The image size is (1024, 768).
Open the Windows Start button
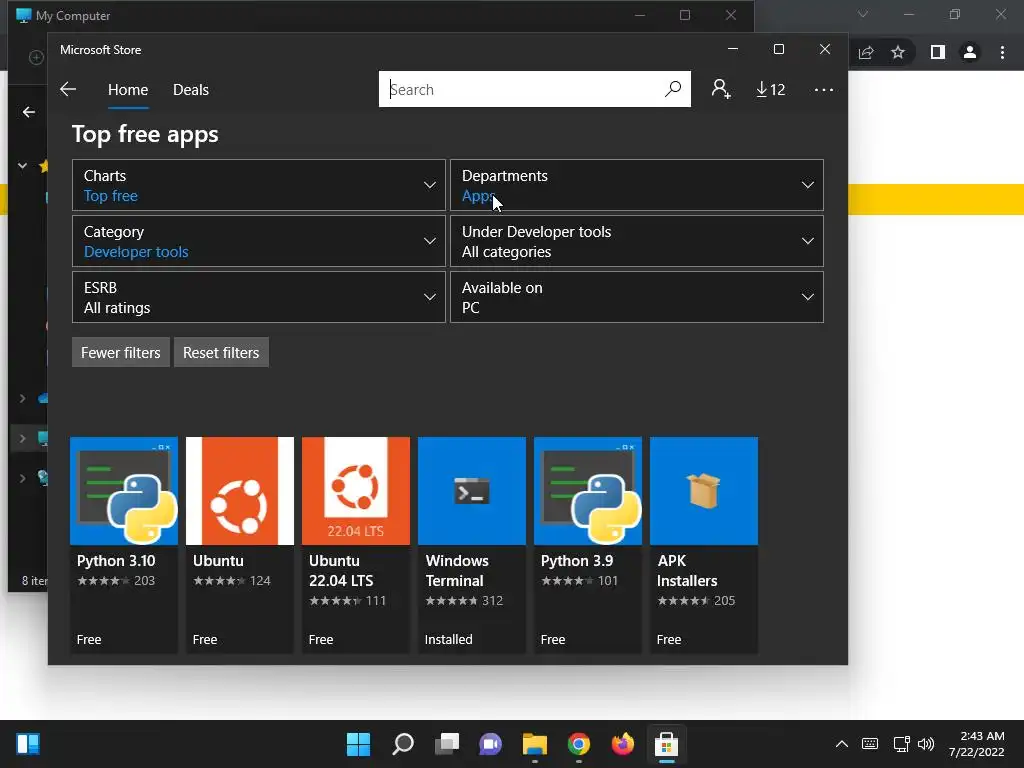coord(358,744)
